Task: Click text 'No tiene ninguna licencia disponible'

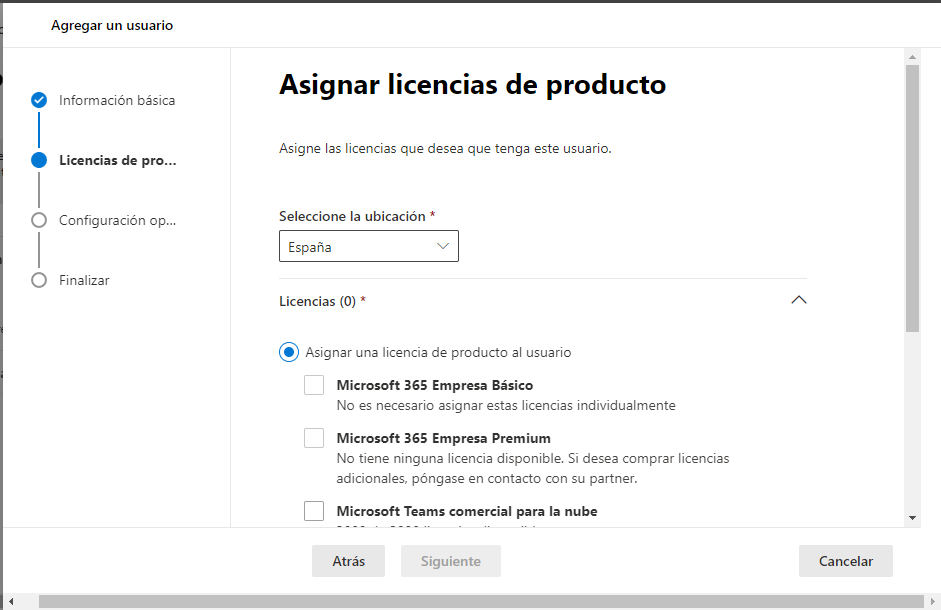Action: pos(450,458)
